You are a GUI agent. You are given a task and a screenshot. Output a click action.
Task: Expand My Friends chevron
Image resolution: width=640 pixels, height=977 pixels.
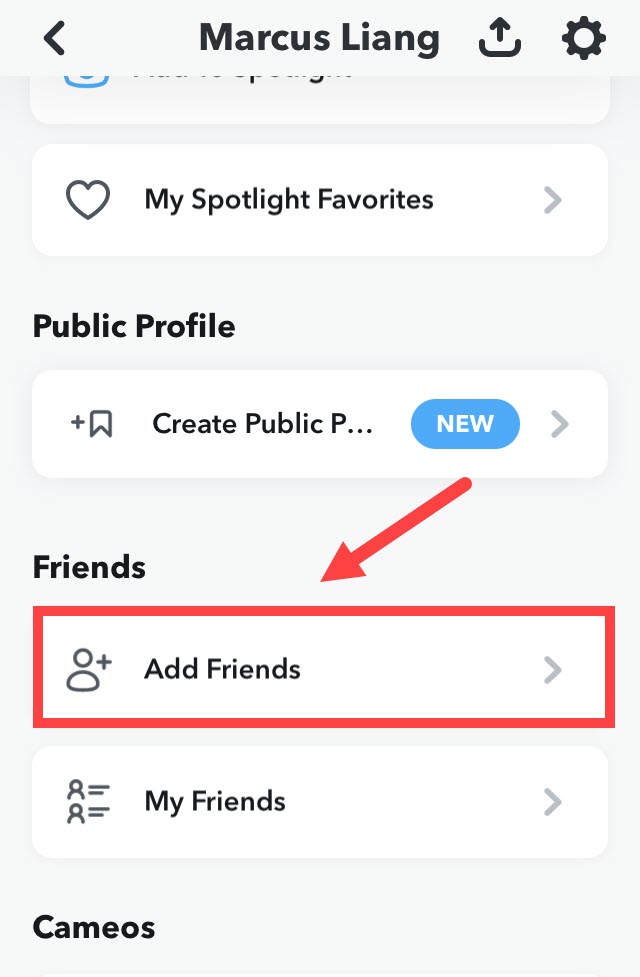pos(553,802)
